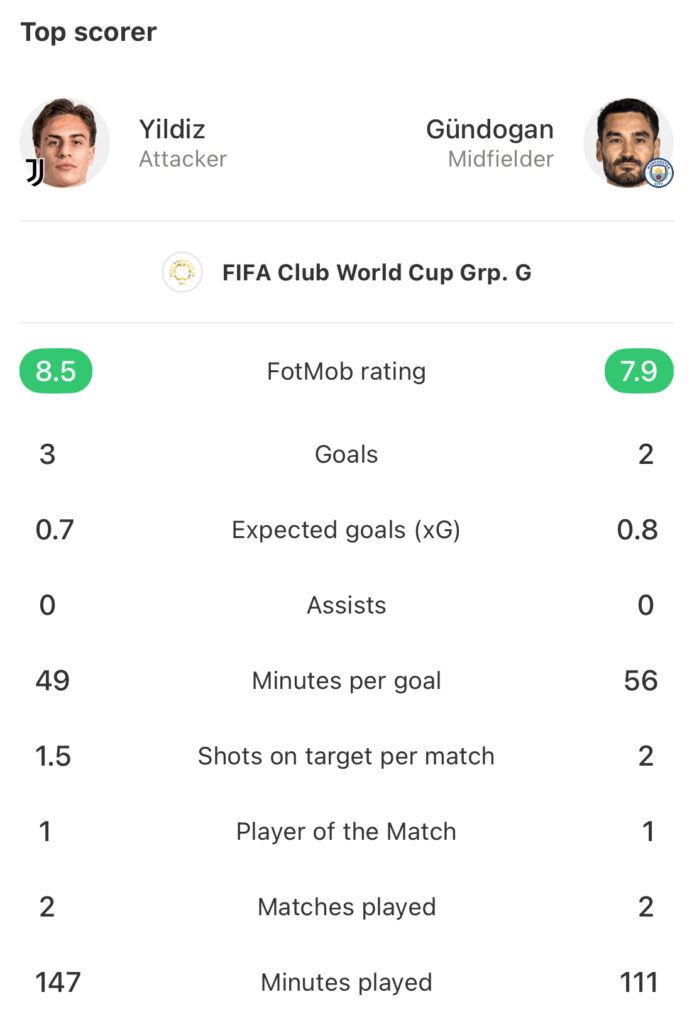Open Yildiz's player photo
The height and width of the screenshot is (1024, 692).
click(65, 142)
